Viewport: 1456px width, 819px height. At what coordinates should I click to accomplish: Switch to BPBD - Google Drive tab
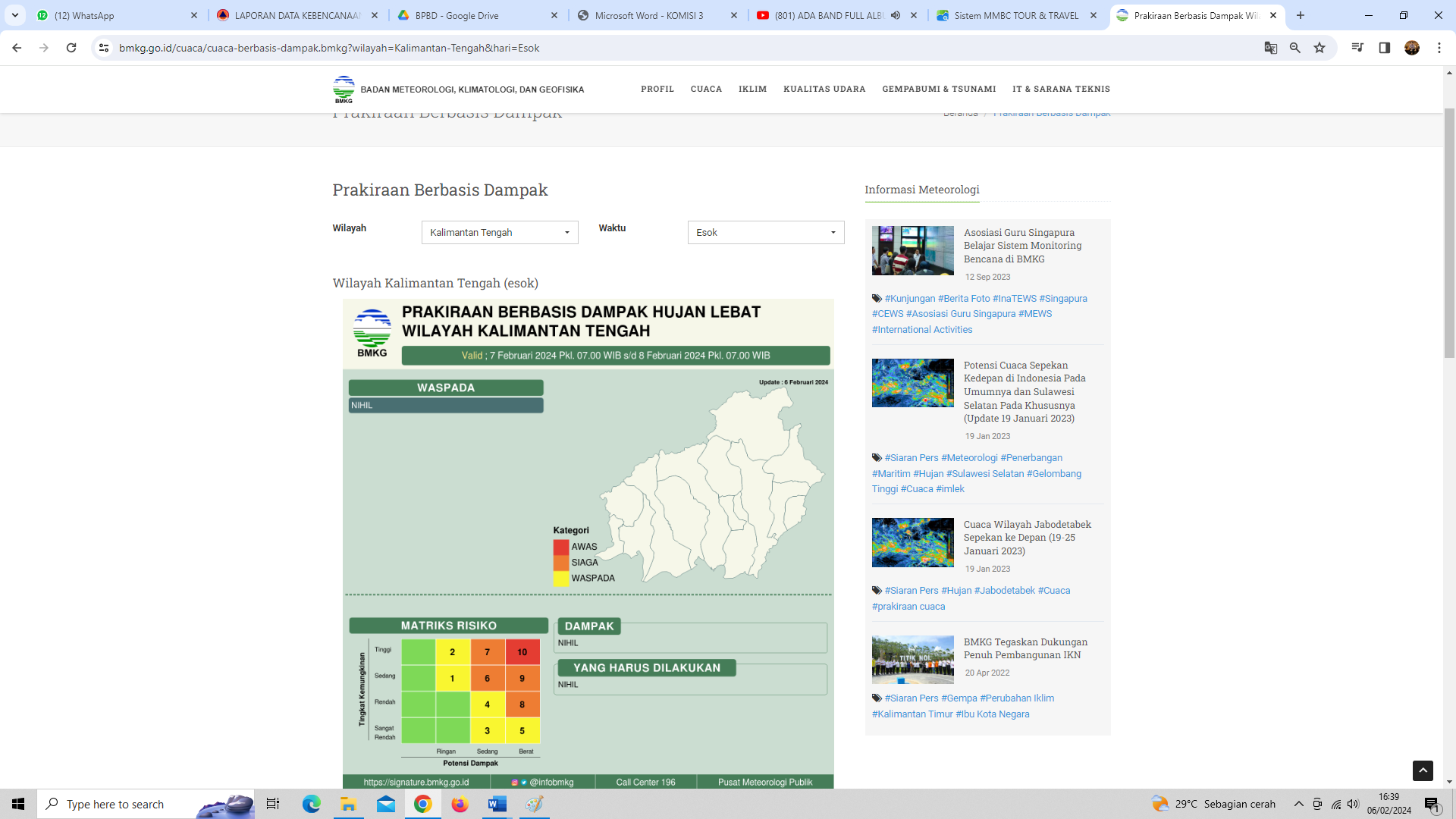[478, 15]
